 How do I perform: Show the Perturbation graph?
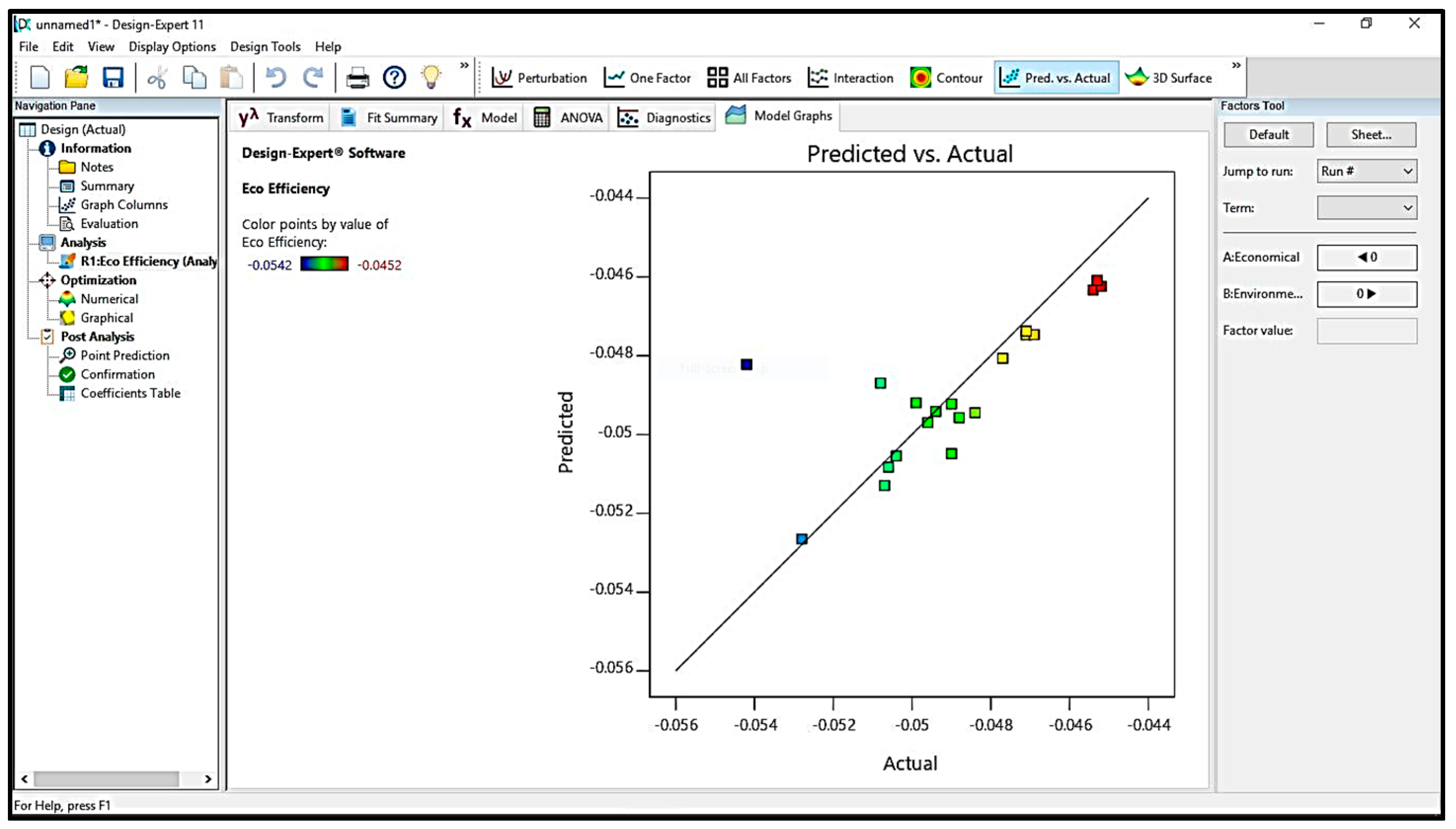(538, 77)
